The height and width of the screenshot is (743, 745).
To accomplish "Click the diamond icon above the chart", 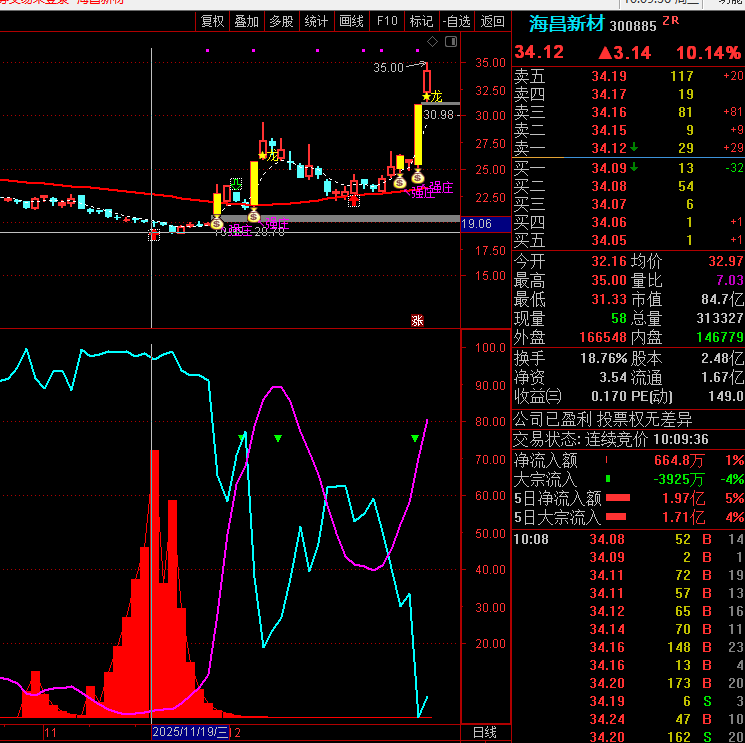I will 432,41.
